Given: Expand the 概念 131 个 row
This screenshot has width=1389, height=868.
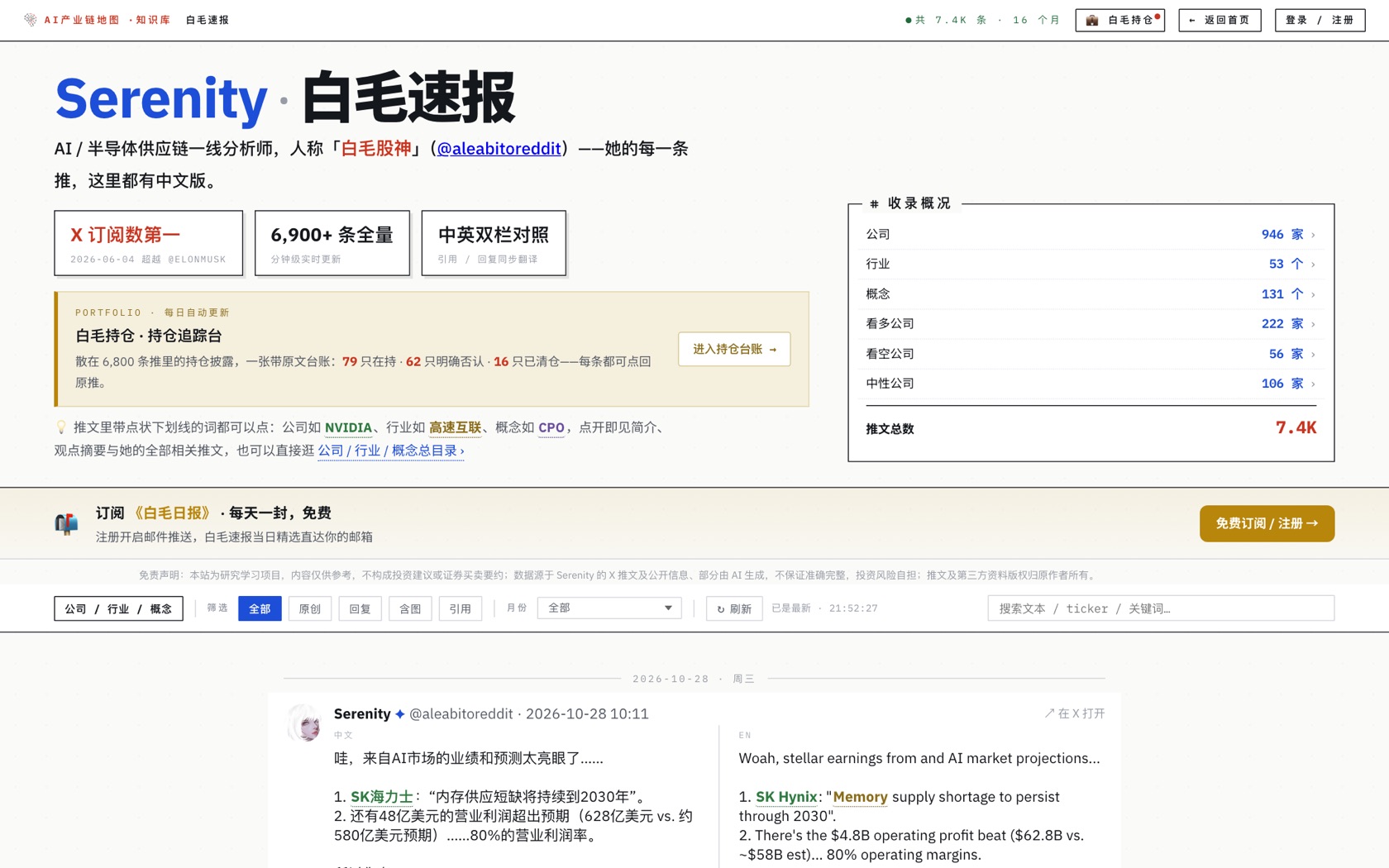Looking at the screenshot, I should 1091,294.
